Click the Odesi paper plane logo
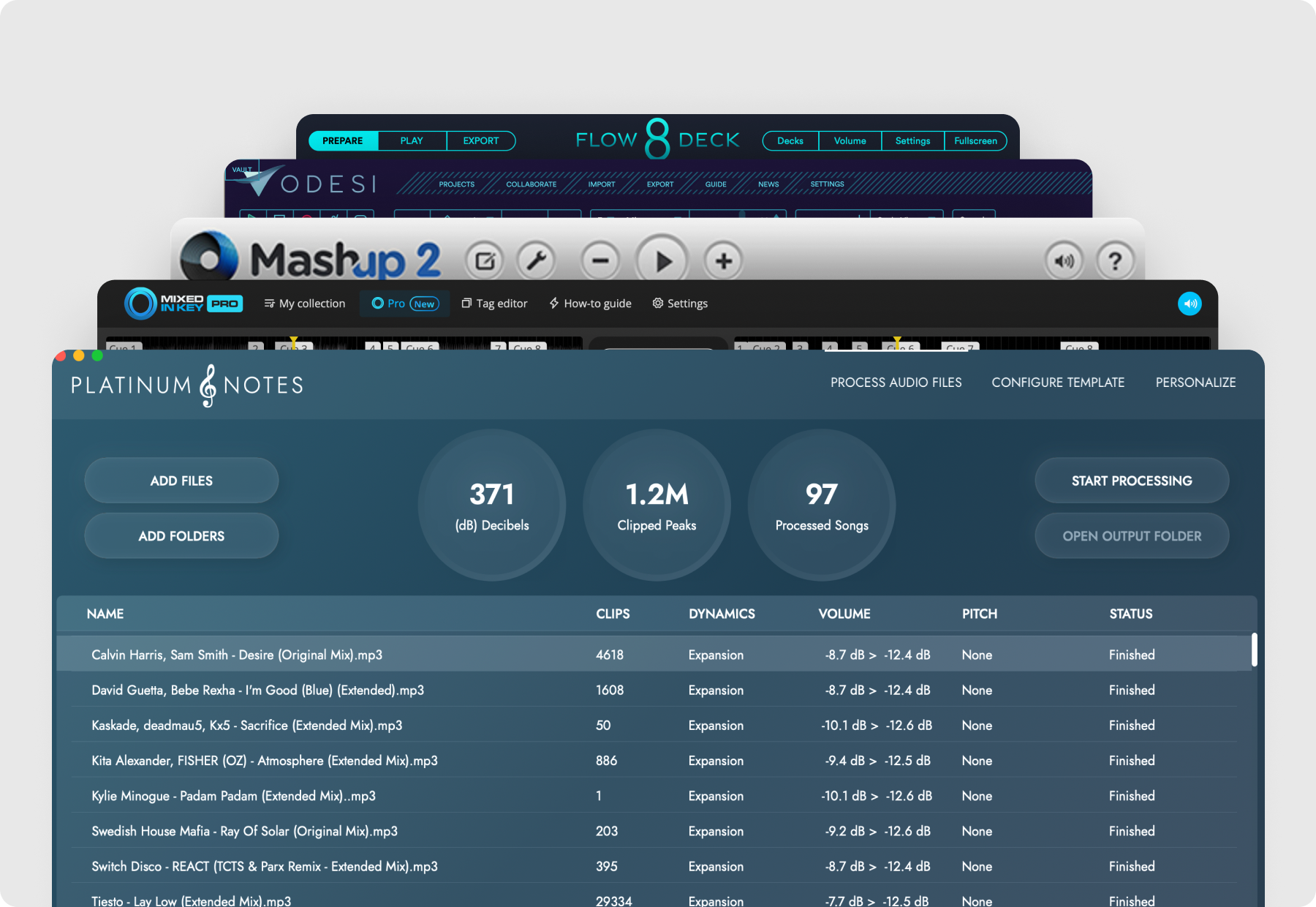Viewport: 1316px width, 907px height. [258, 181]
